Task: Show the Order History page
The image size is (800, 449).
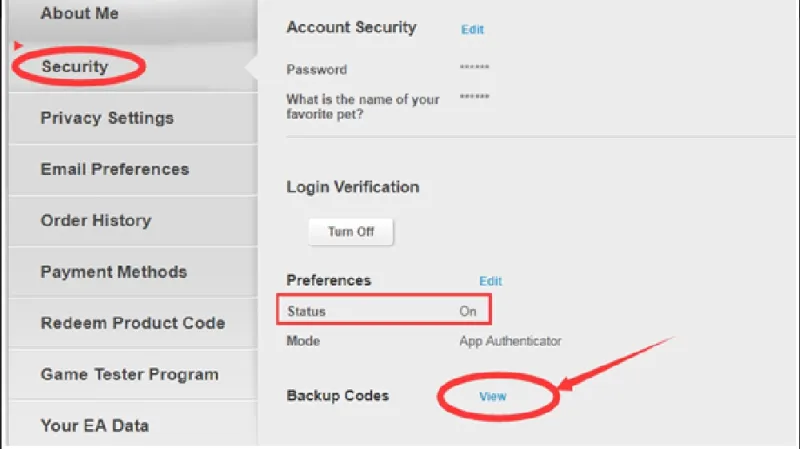Action: click(95, 220)
